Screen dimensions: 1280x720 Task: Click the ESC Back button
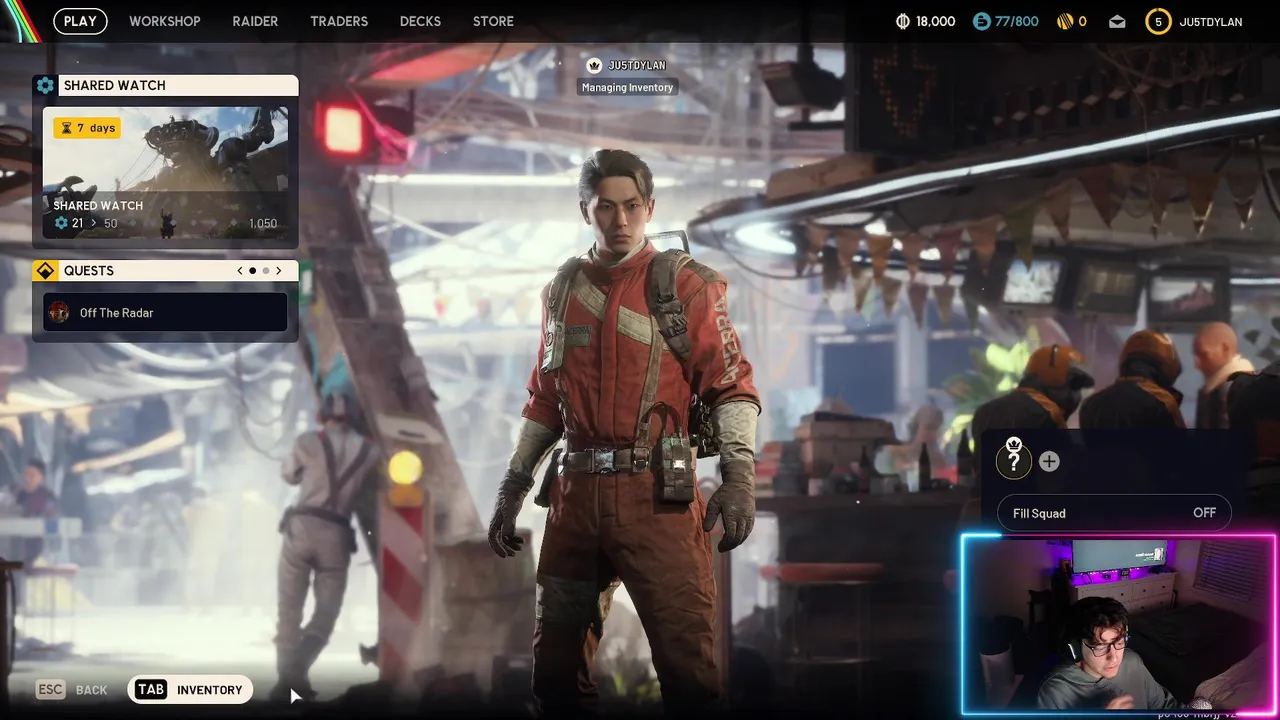71,690
